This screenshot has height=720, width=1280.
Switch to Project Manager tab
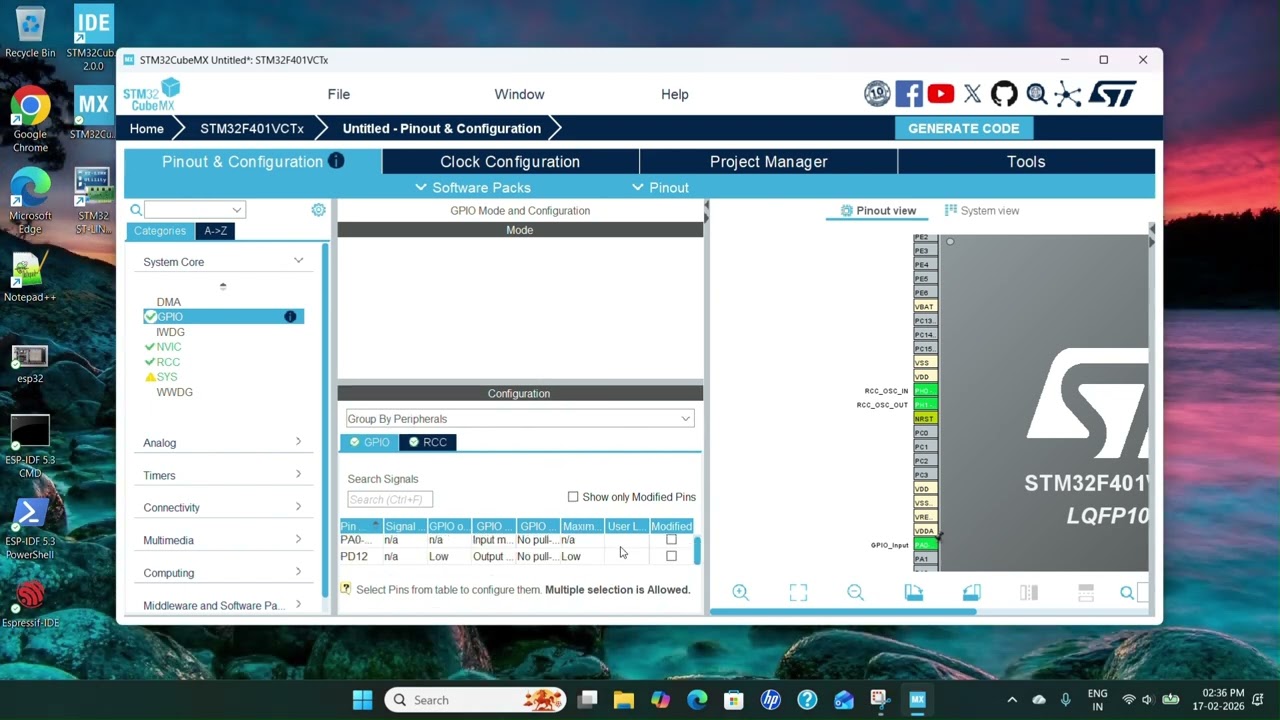click(x=768, y=162)
